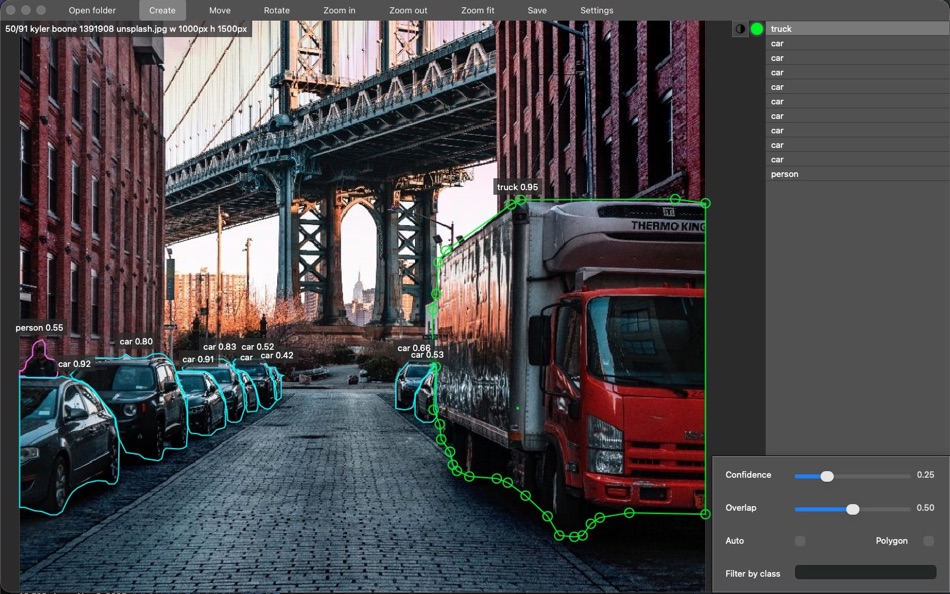Image resolution: width=950 pixels, height=594 pixels.
Task: Open Settings
Action: pyautogui.click(x=597, y=10)
